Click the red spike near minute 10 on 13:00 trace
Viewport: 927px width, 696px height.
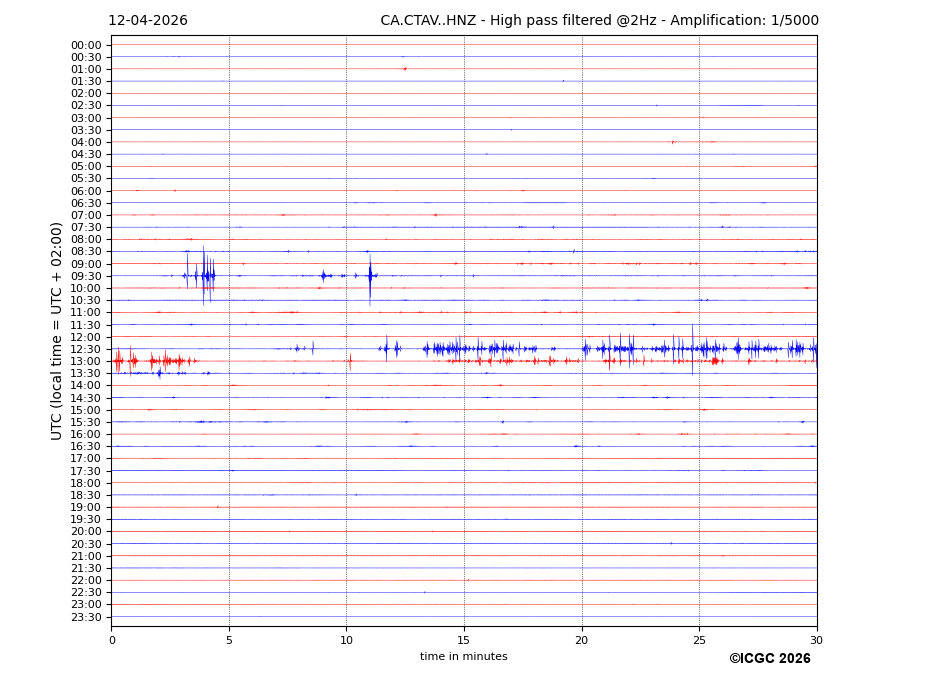tap(350, 361)
